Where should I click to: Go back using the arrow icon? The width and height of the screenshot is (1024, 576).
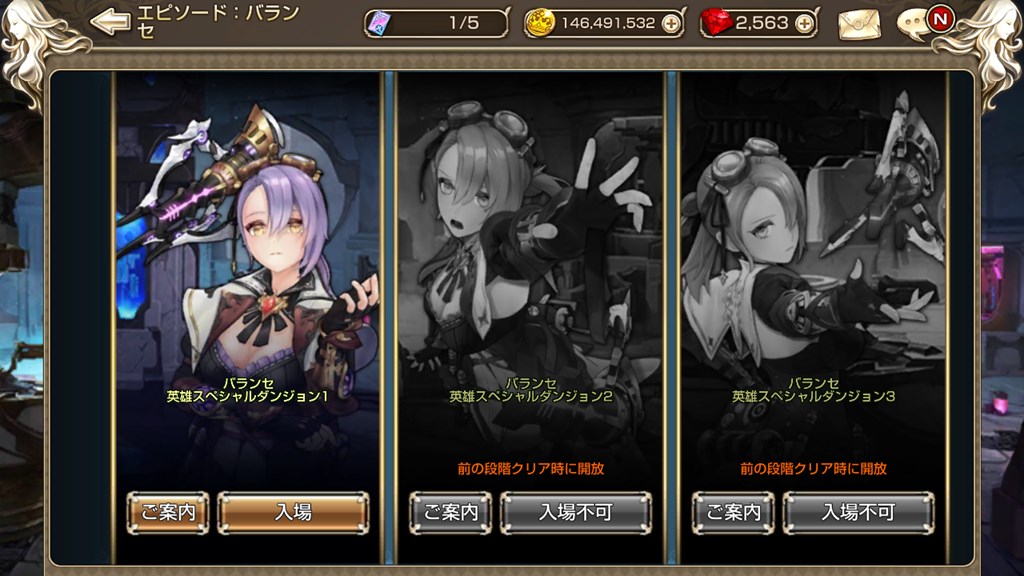110,22
